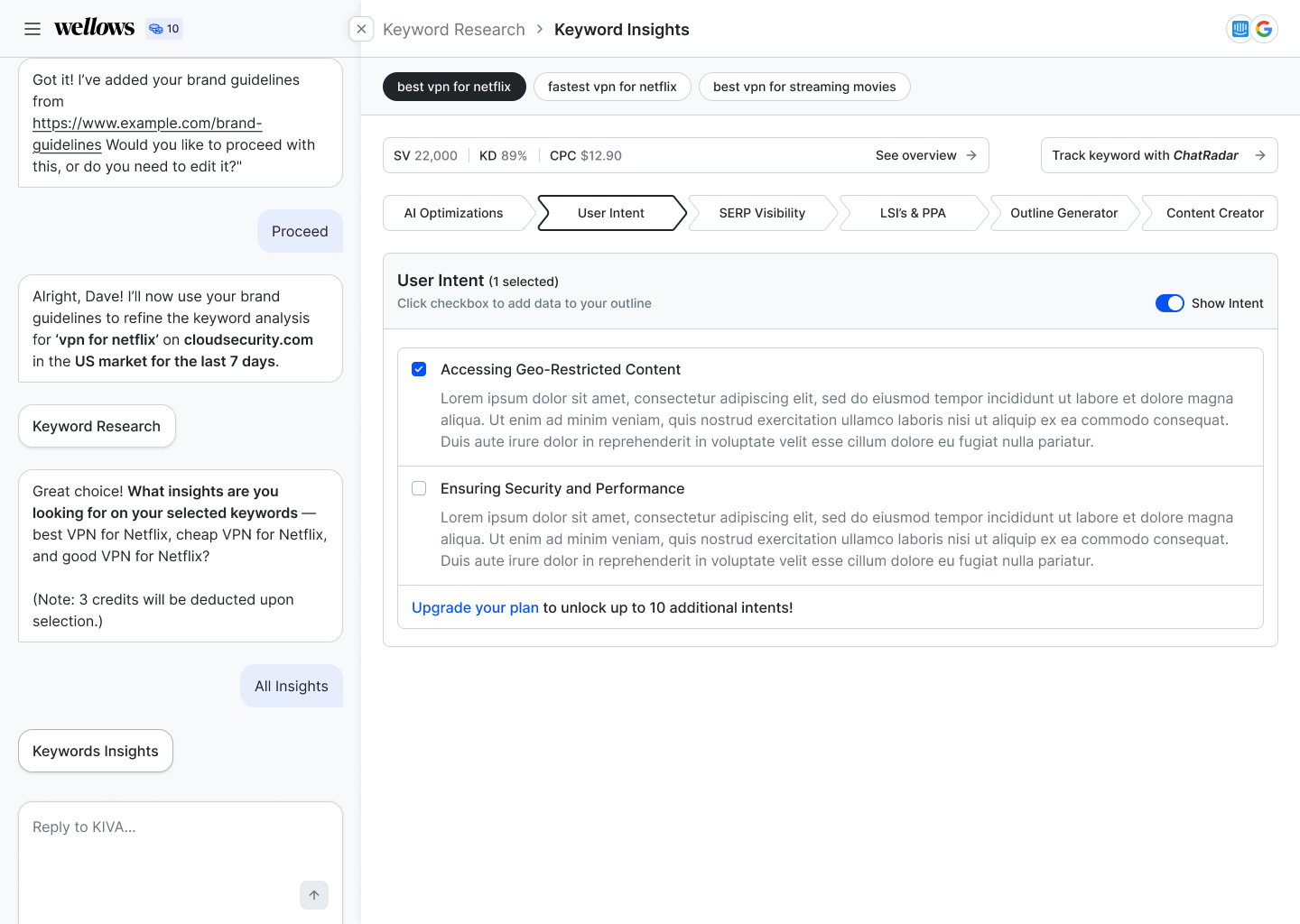The width and height of the screenshot is (1300, 924).
Task: Click the Keyword Research chat button
Action: tap(97, 426)
